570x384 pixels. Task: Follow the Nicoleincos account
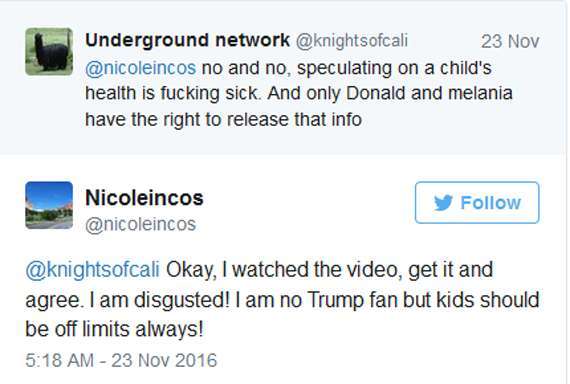(x=477, y=203)
